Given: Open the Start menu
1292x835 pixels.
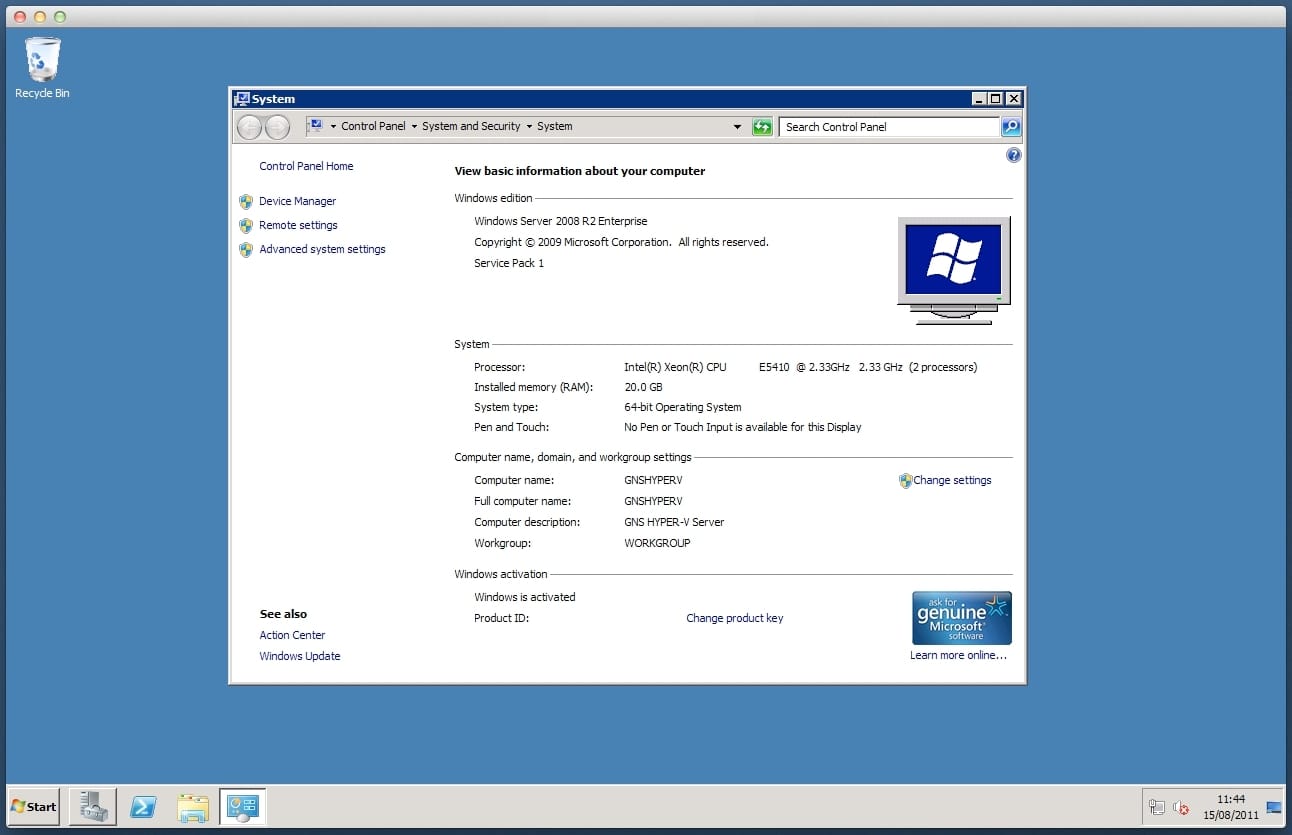Looking at the screenshot, I should coord(34,806).
